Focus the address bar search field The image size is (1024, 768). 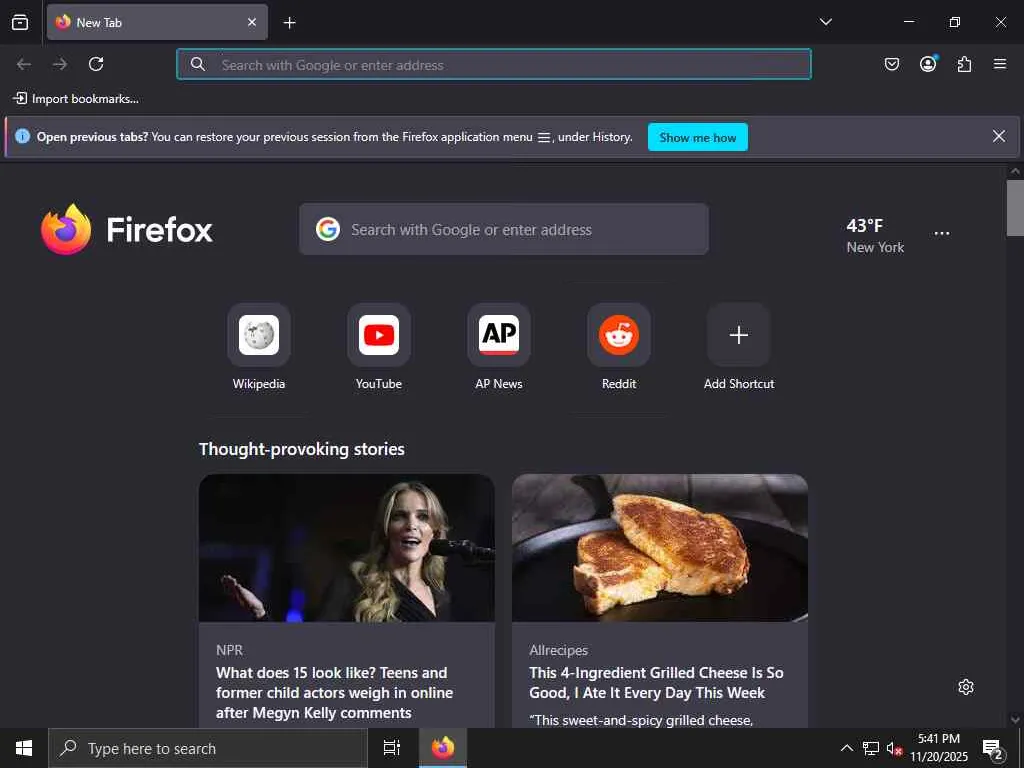click(494, 64)
